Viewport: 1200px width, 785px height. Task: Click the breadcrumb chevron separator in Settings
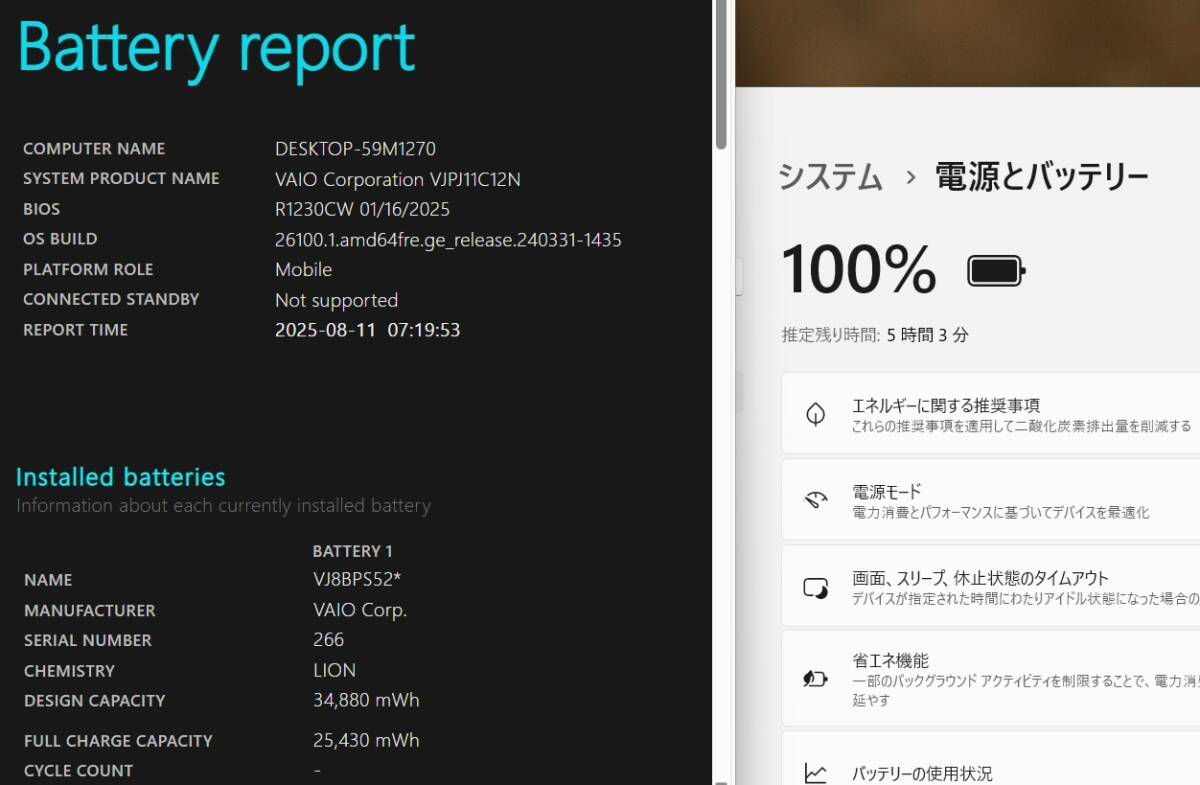tap(910, 178)
